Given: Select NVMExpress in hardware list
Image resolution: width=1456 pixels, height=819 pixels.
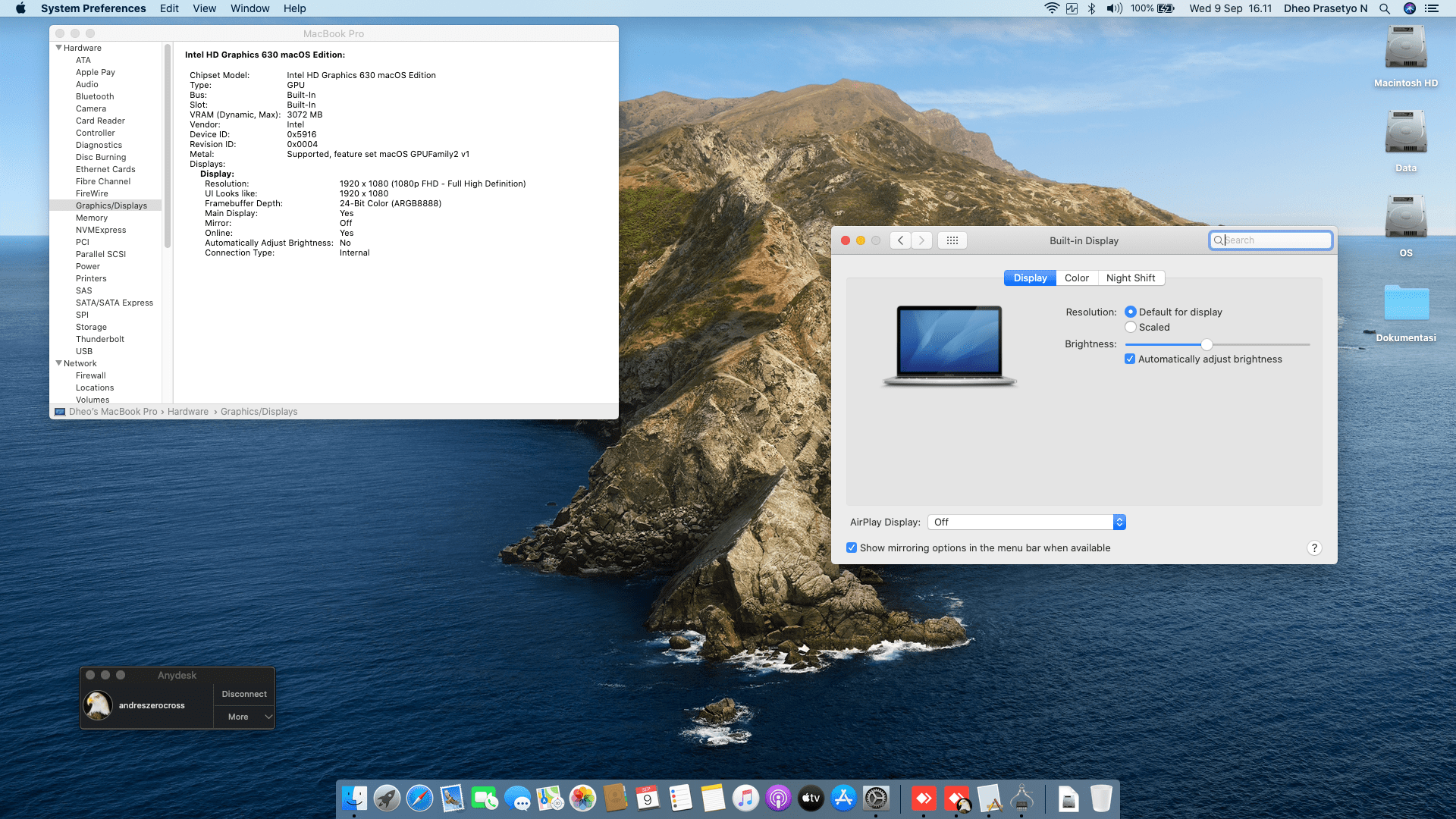Looking at the screenshot, I should point(101,230).
